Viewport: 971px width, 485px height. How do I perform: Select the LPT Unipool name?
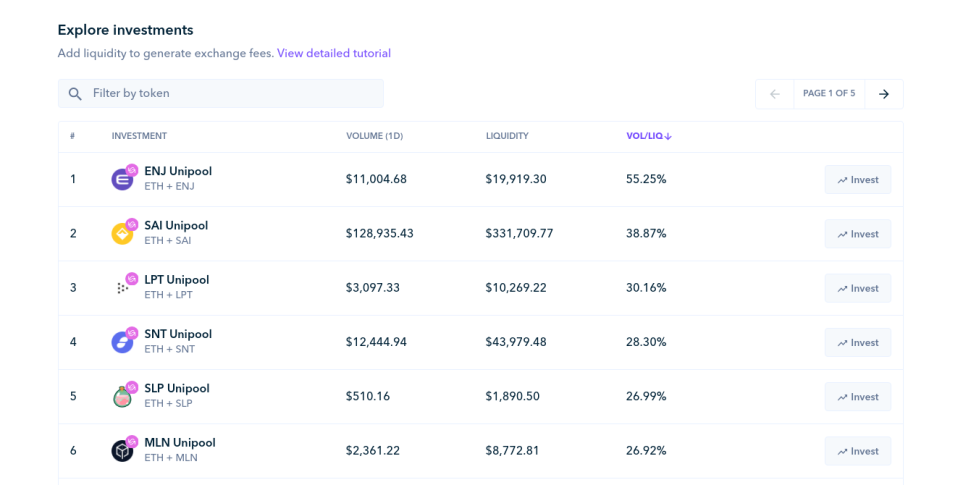pyautogui.click(x=176, y=280)
